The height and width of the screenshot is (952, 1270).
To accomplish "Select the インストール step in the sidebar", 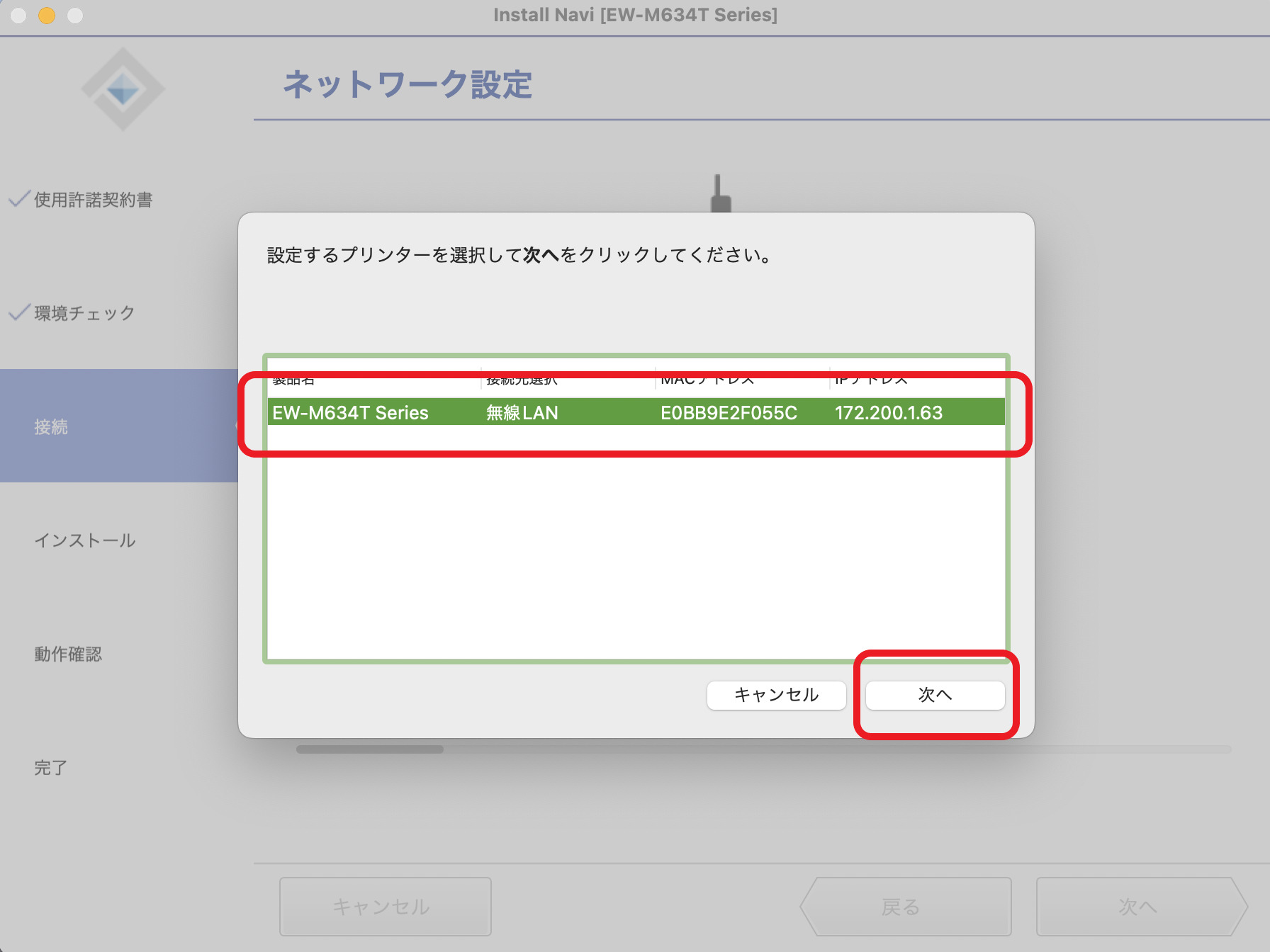I will [84, 540].
